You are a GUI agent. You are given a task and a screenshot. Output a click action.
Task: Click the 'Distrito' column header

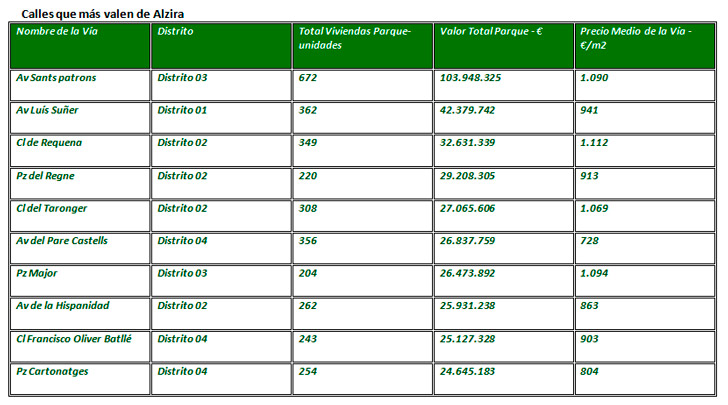coord(176,32)
